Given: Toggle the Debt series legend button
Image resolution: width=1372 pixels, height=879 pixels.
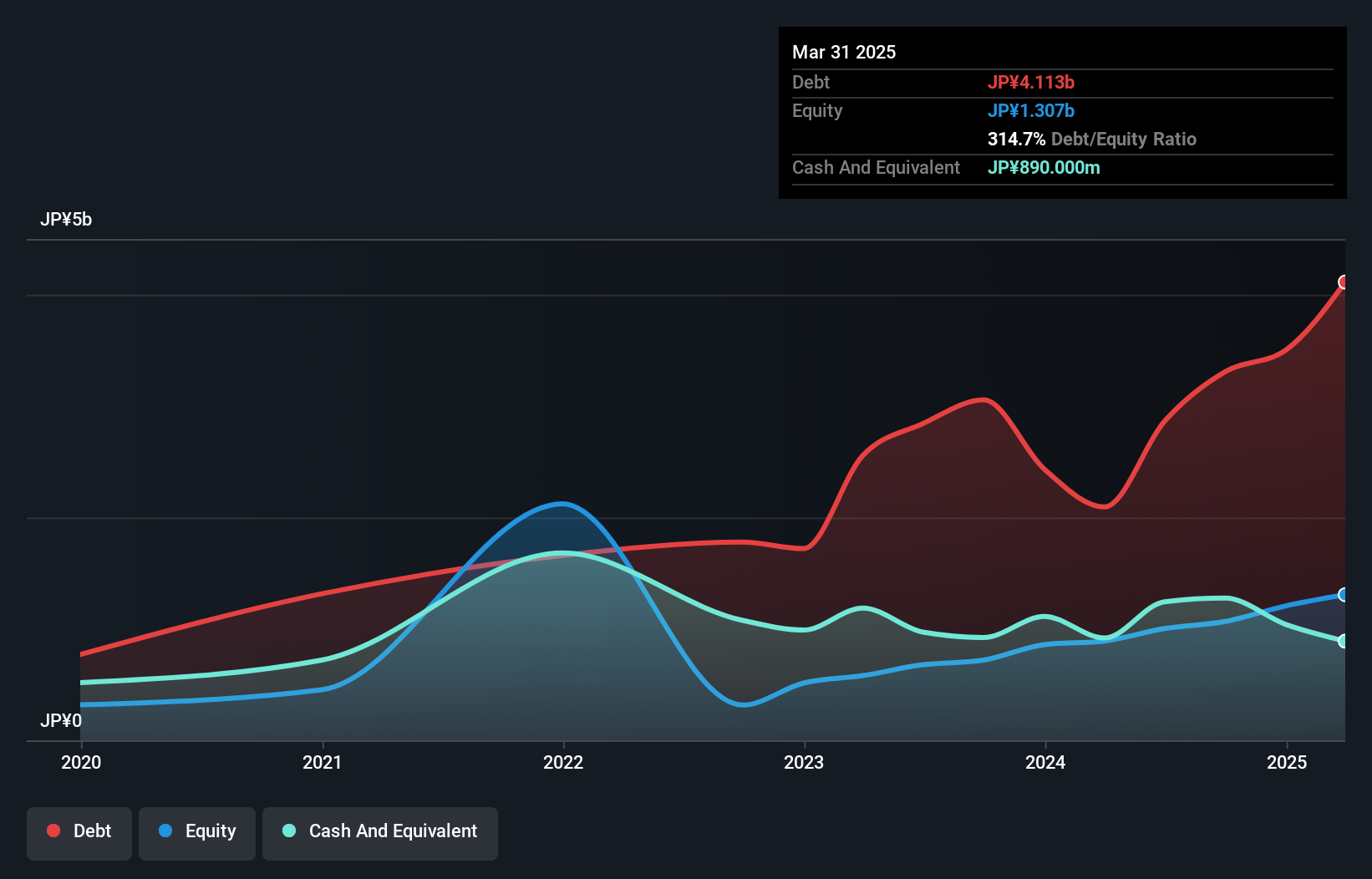Looking at the screenshot, I should tap(79, 833).
